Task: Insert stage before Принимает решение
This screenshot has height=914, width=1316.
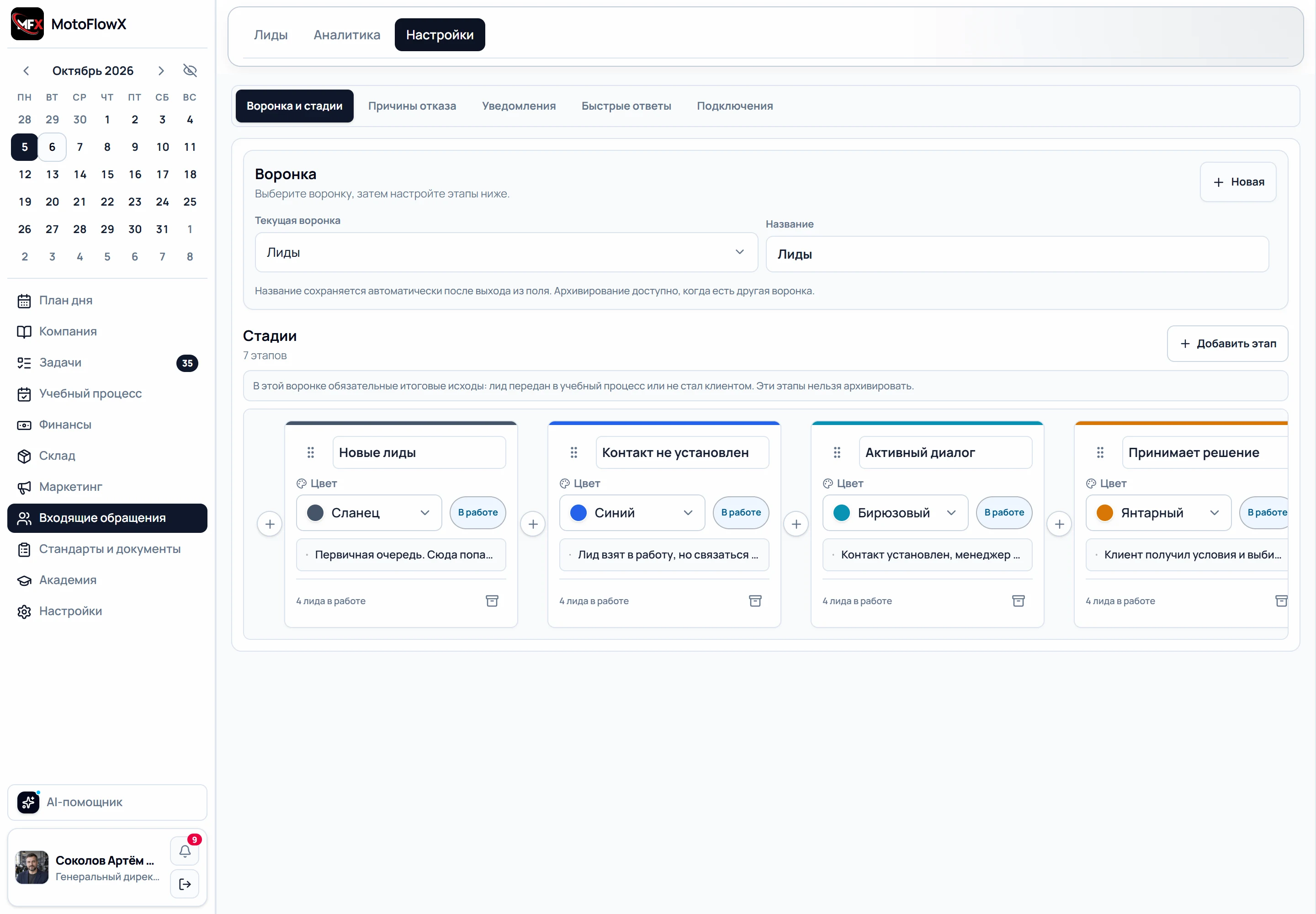Action: 1059,524
